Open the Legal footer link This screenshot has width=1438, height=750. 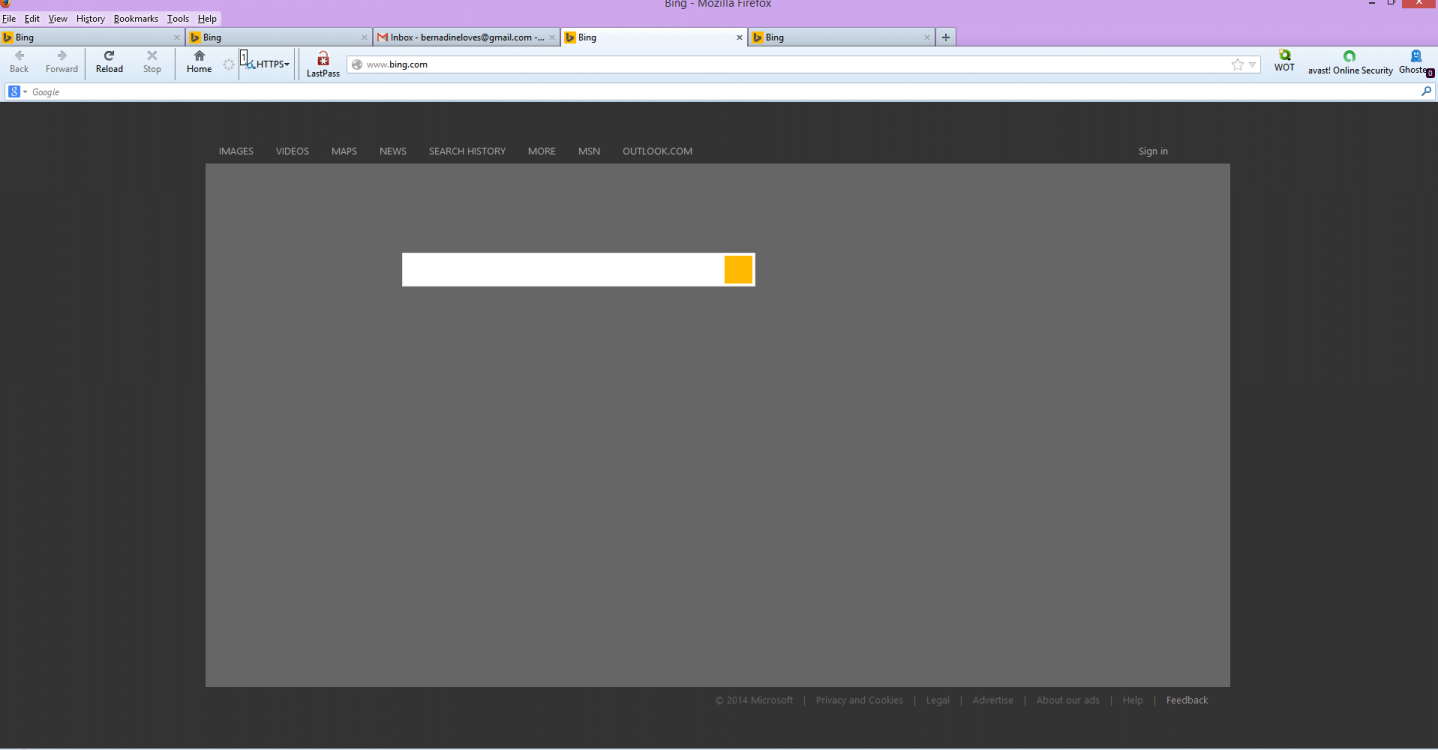point(938,701)
